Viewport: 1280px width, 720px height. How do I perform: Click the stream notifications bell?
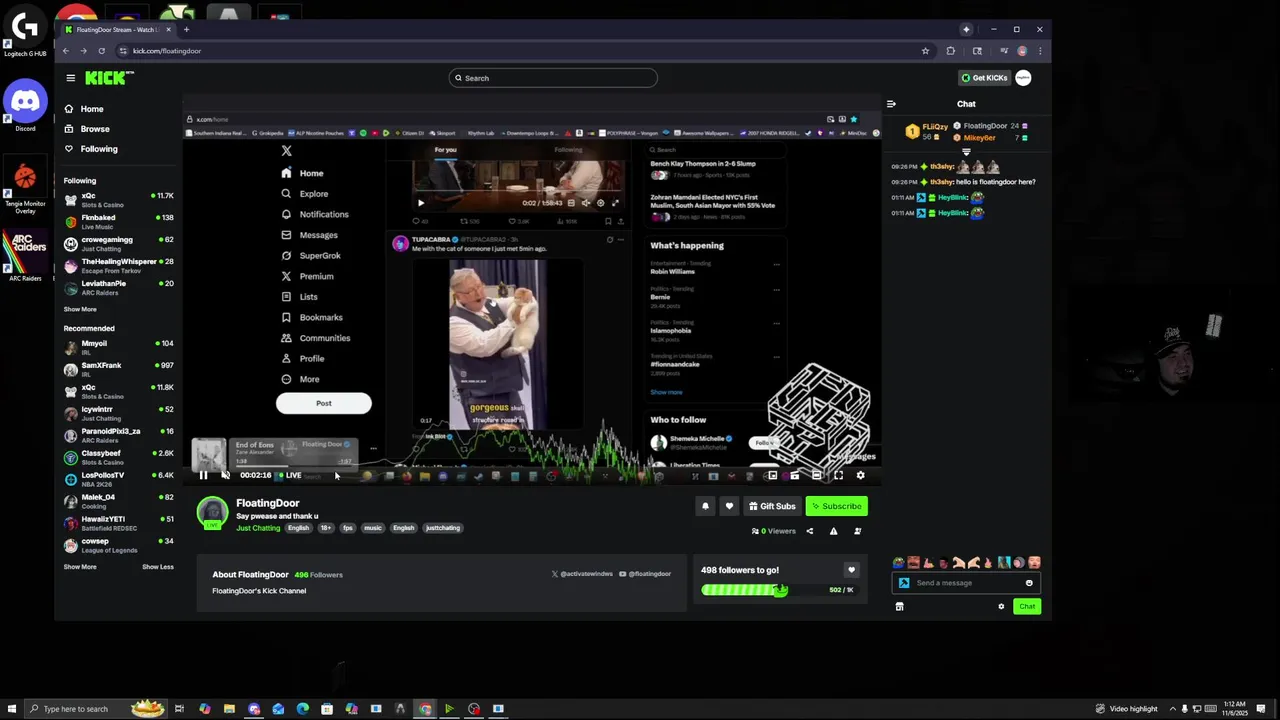tap(705, 506)
